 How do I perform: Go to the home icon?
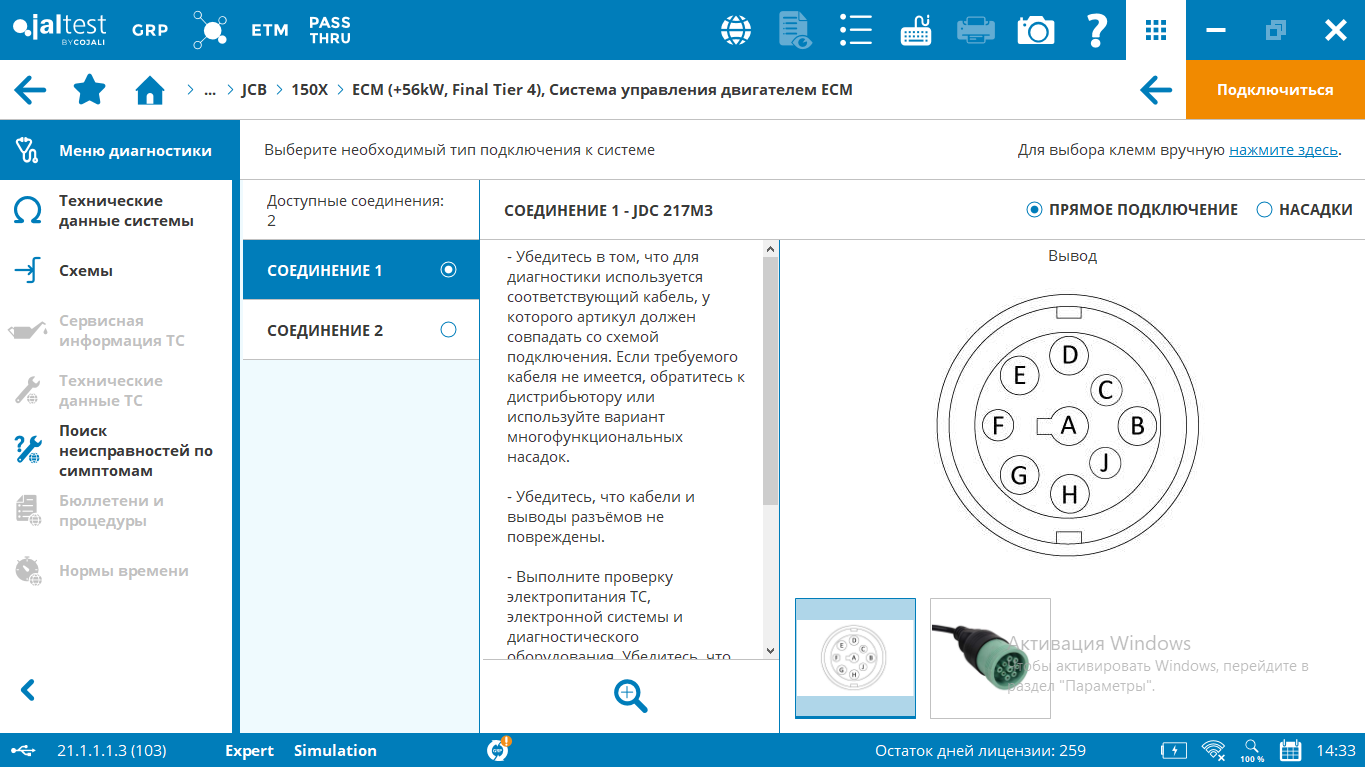click(150, 90)
